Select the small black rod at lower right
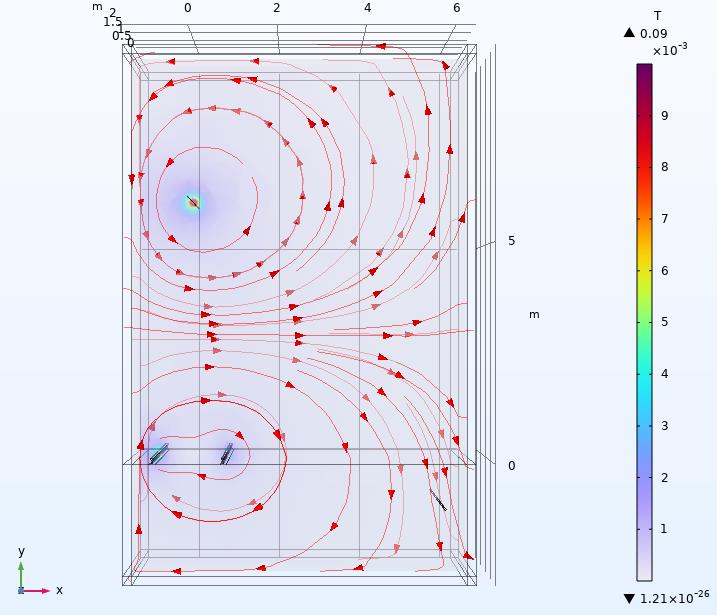This screenshot has height=615, width=717. point(438,499)
